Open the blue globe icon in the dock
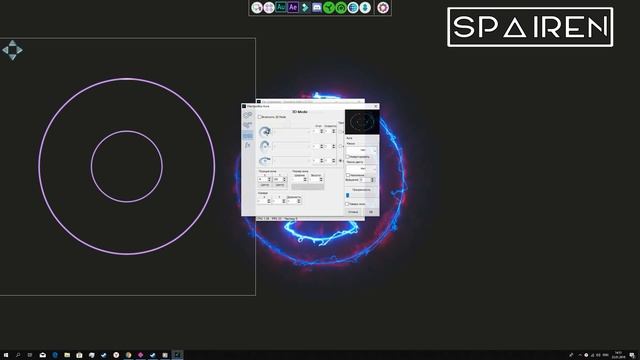 pos(353,7)
